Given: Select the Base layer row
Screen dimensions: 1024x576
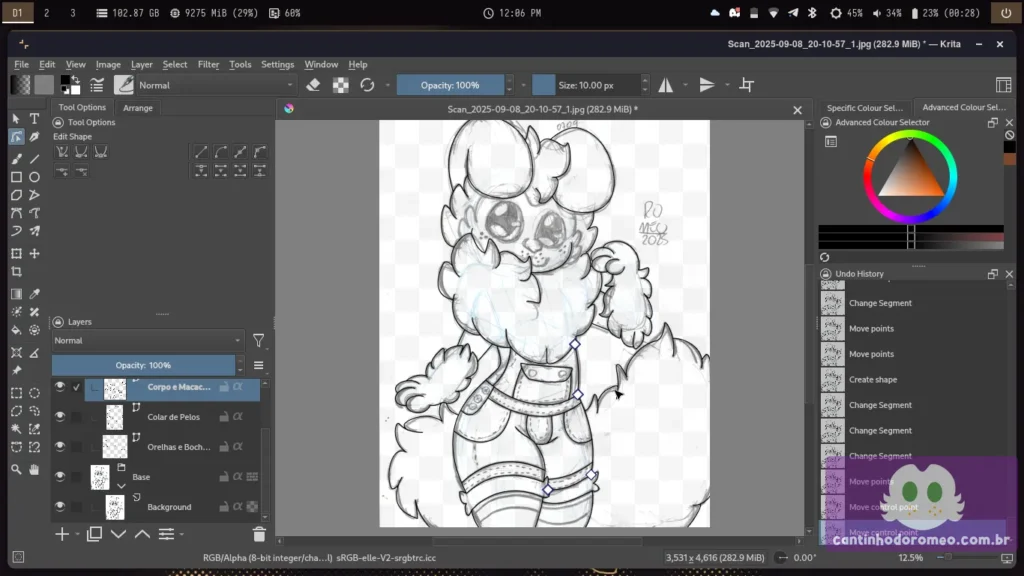Looking at the screenshot, I should point(155,477).
